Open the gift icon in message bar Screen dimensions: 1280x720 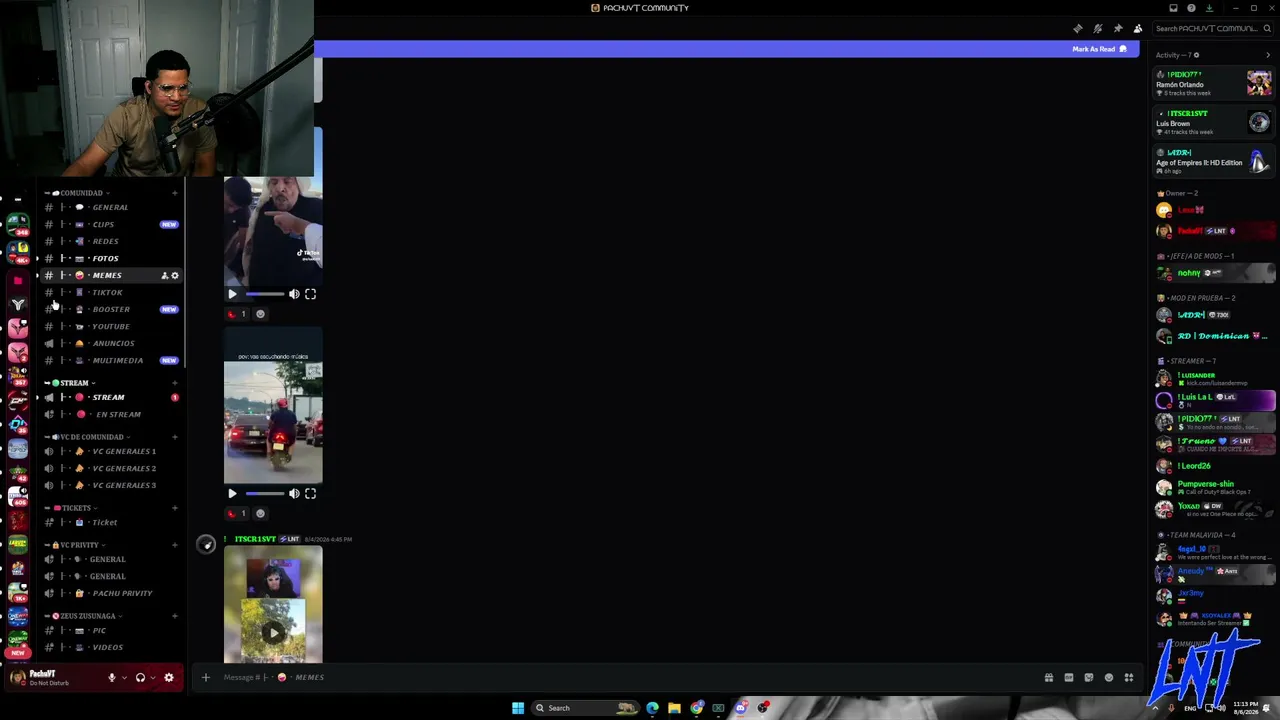click(1048, 677)
